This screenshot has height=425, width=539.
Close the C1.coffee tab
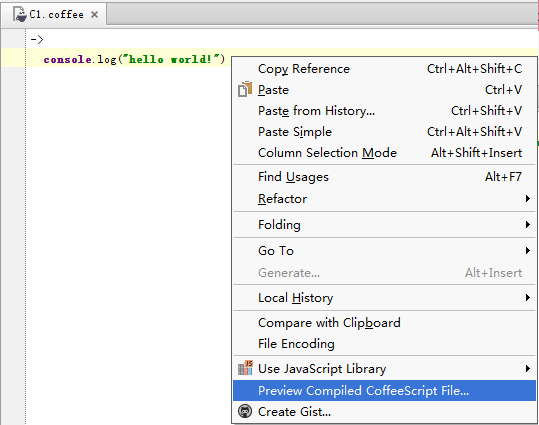click(x=95, y=14)
